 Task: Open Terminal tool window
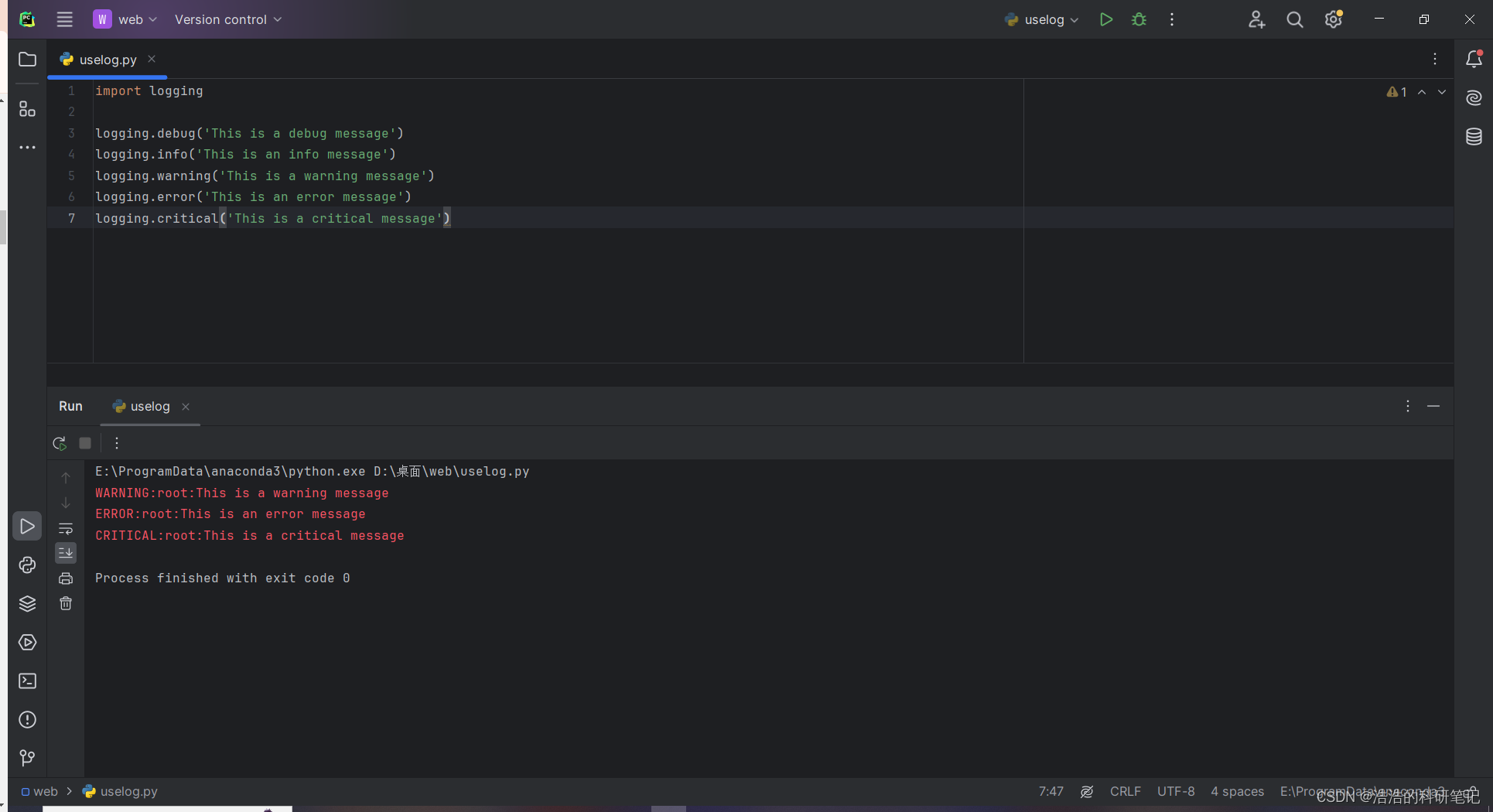tap(27, 681)
